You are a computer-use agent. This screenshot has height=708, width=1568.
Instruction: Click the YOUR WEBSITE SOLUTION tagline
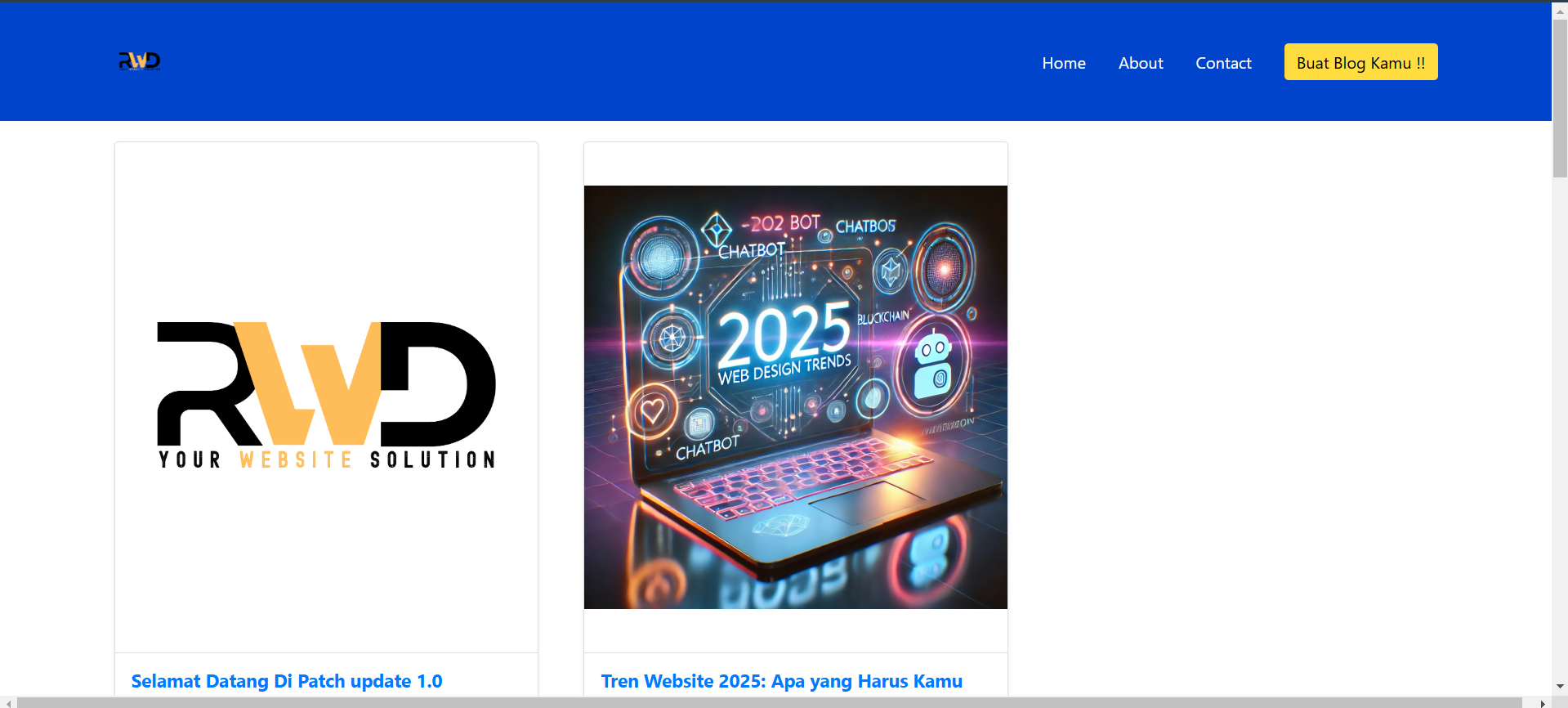[x=327, y=460]
